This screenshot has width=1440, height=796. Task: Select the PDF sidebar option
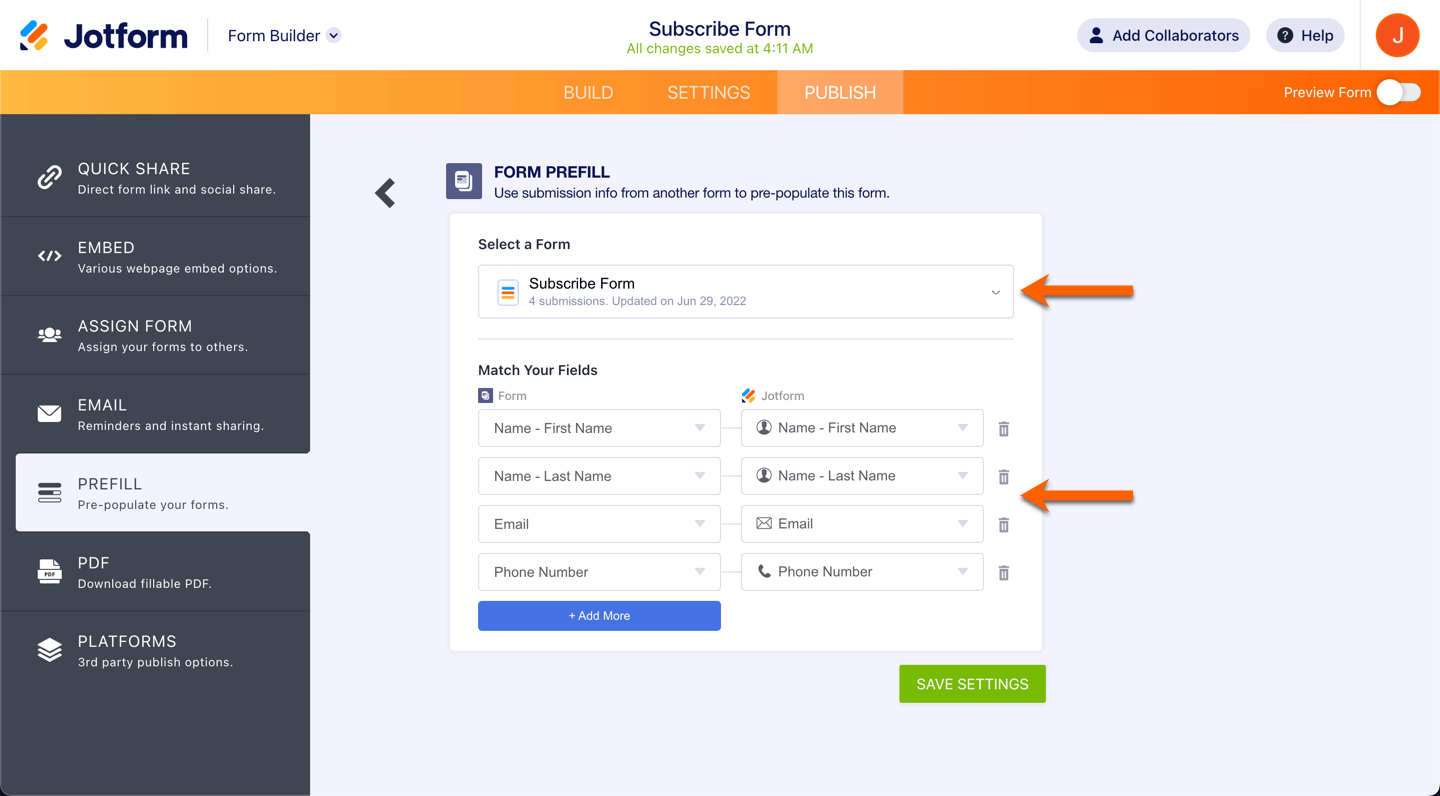coord(156,572)
